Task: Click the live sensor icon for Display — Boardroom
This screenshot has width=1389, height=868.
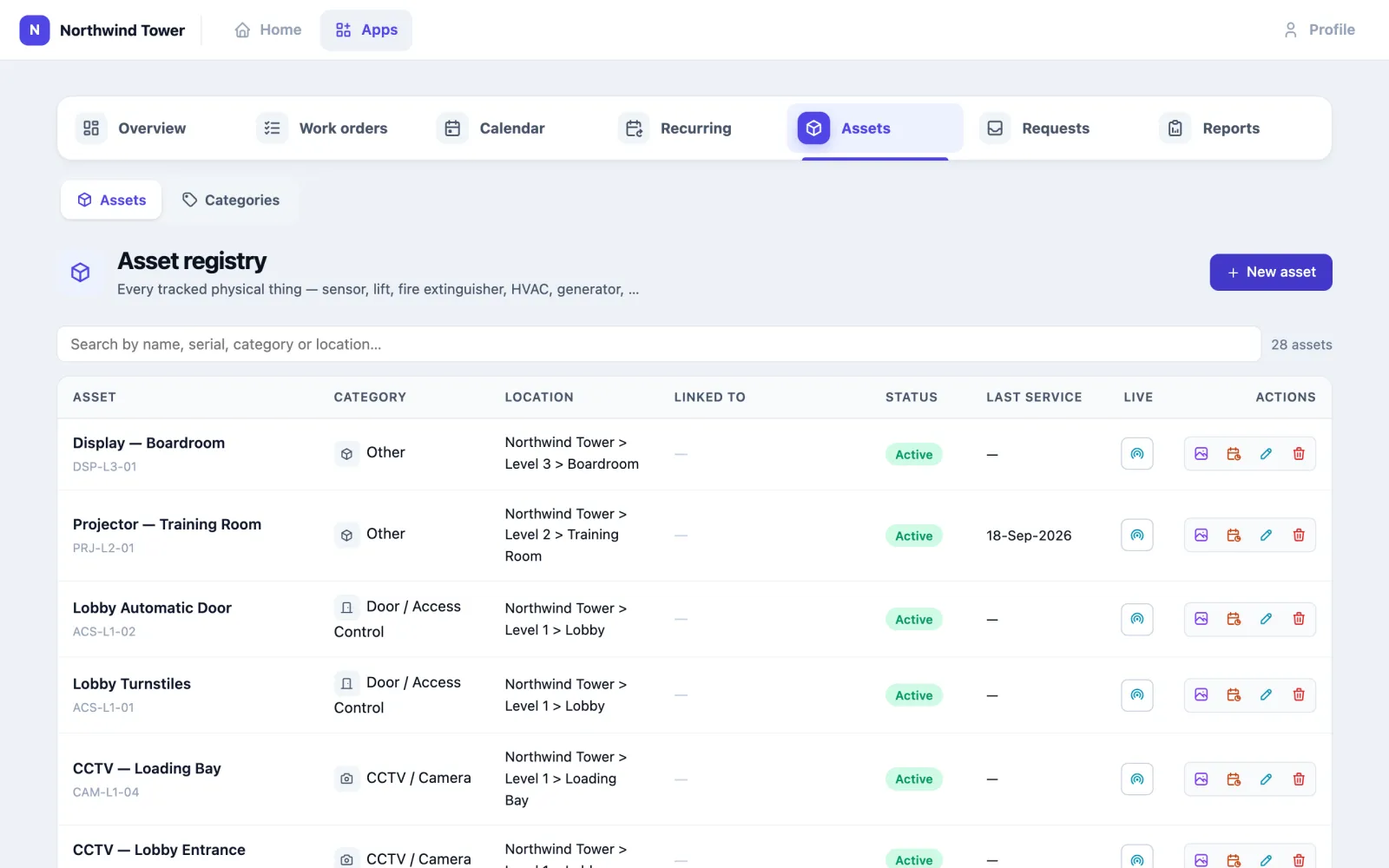Action: [1136, 454]
